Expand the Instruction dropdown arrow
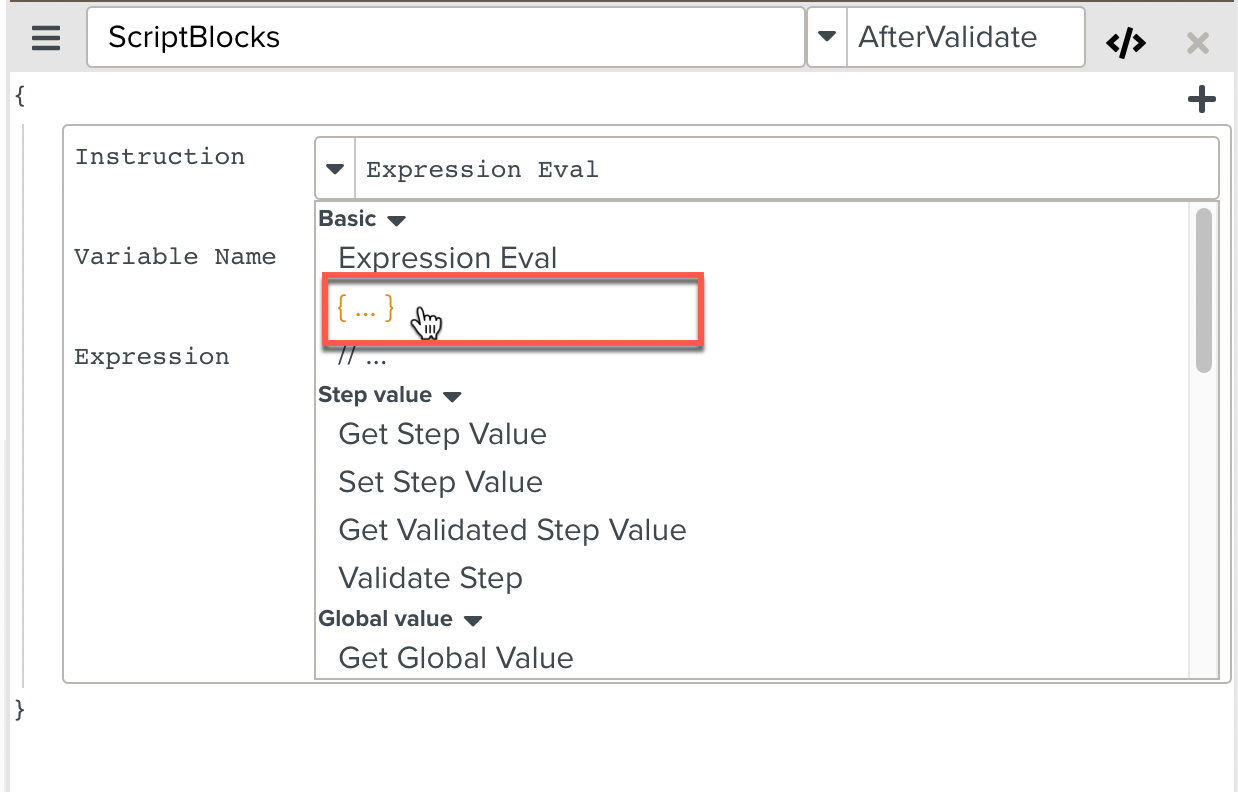 [335, 169]
